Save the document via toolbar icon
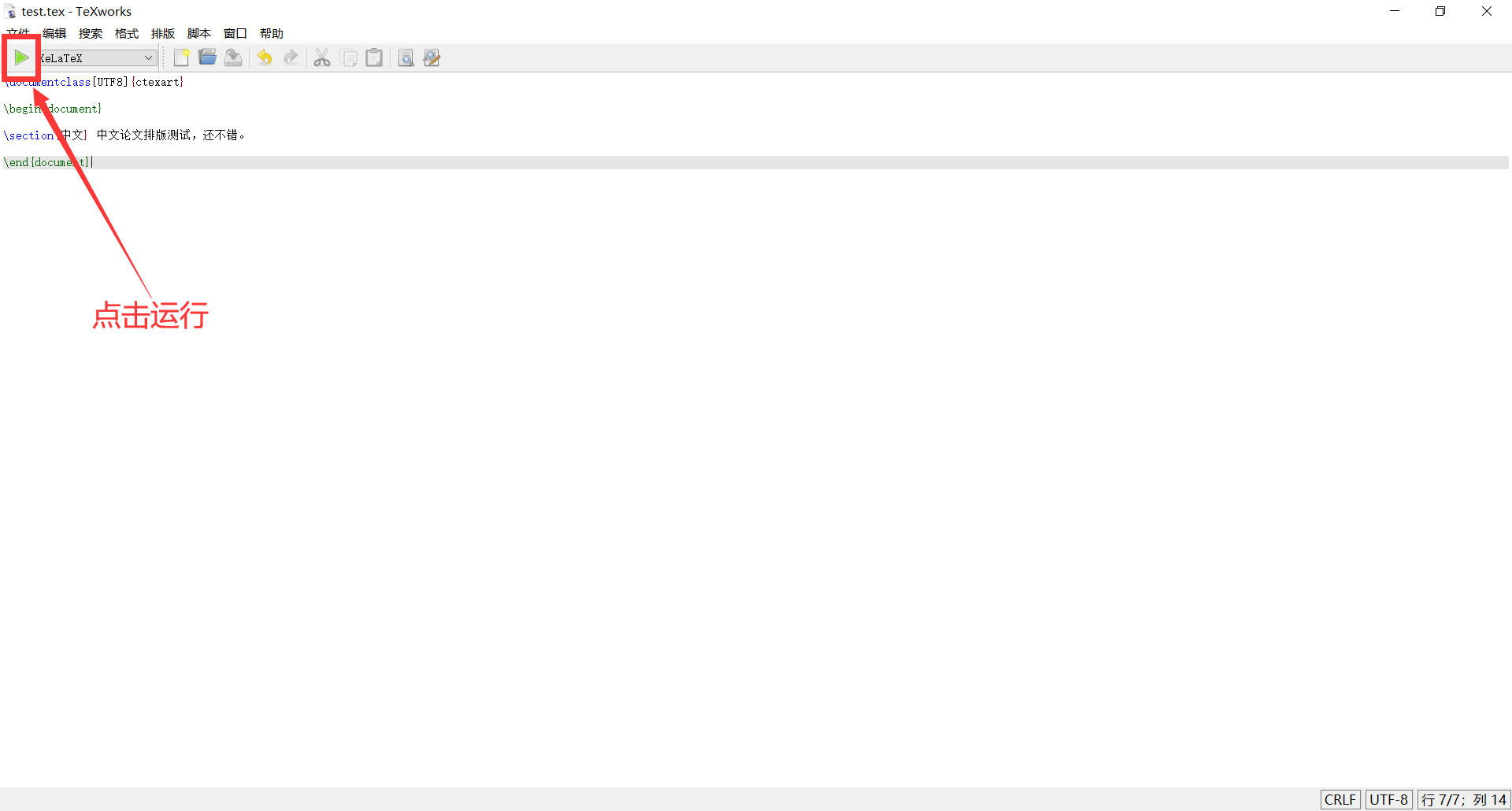This screenshot has width=1512, height=811. pos(233,57)
